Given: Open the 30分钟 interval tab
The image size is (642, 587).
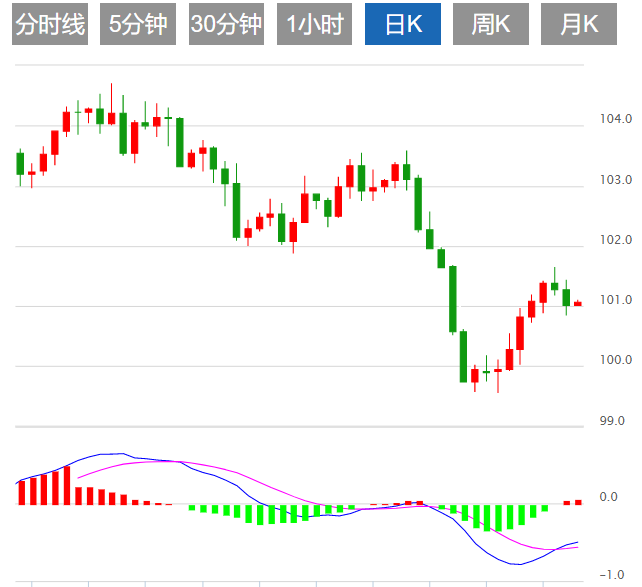Looking at the screenshot, I should pyautogui.click(x=227, y=25).
